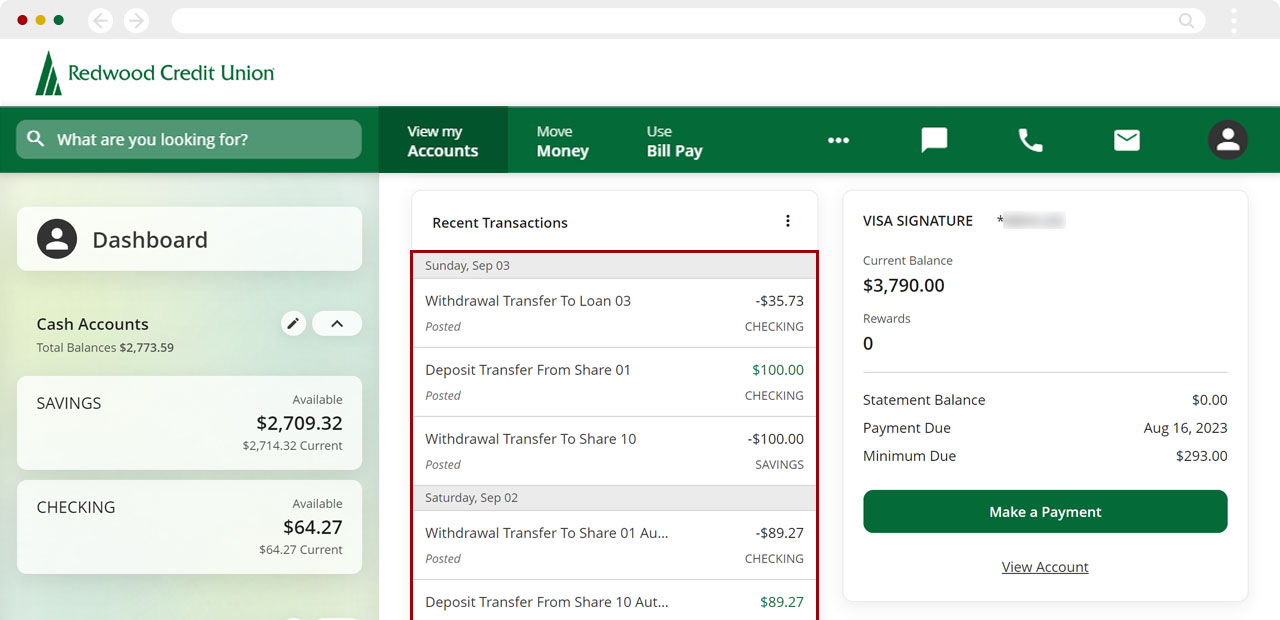Open Recent Transactions vertical dots menu

pos(787,221)
